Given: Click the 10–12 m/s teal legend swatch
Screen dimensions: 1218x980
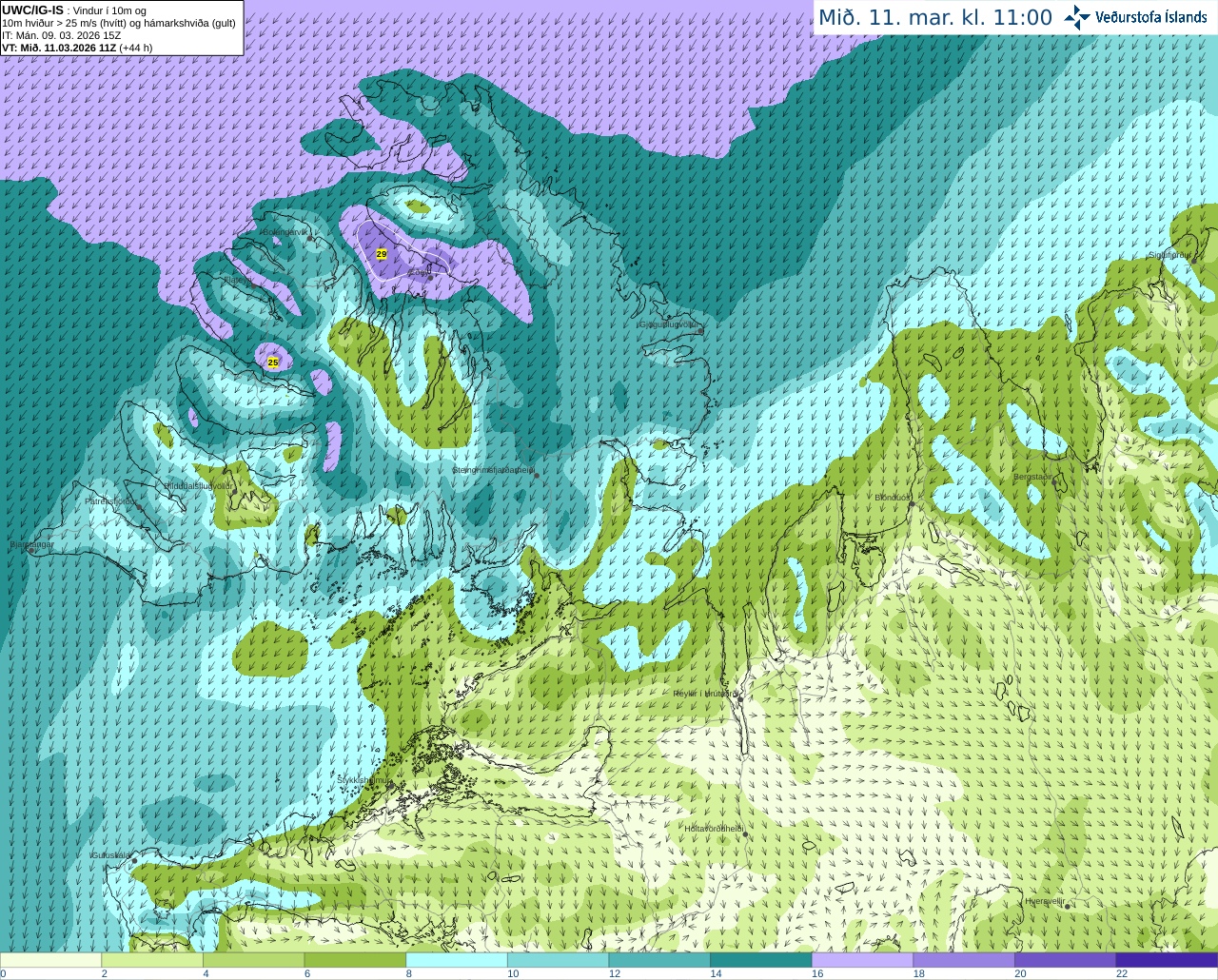Looking at the screenshot, I should click(559, 960).
